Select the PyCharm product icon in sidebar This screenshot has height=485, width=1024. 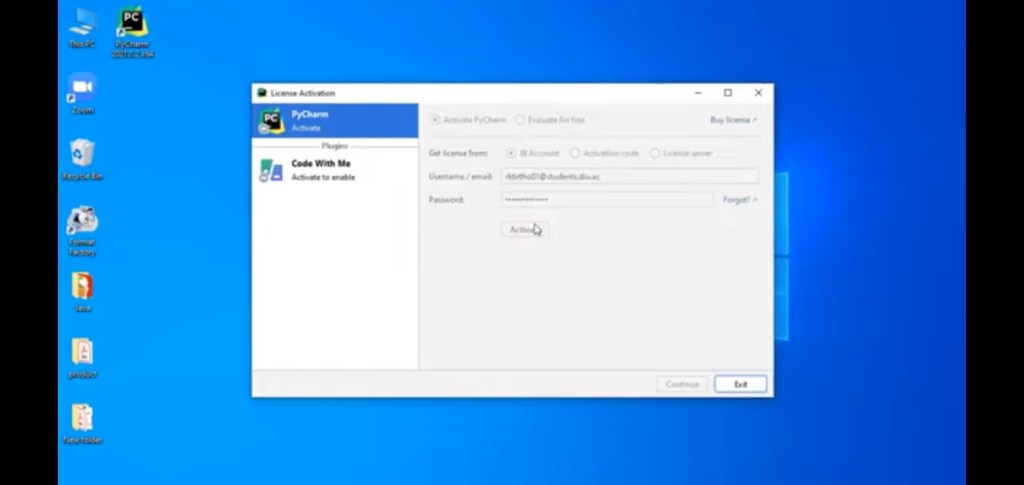(x=271, y=121)
